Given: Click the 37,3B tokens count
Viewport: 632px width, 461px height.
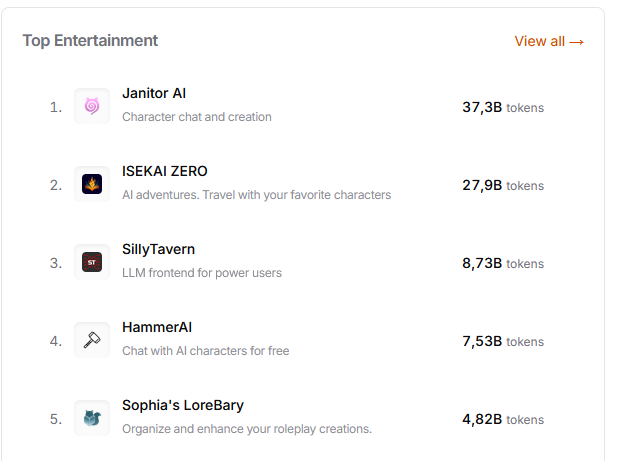Looking at the screenshot, I should tap(503, 107).
